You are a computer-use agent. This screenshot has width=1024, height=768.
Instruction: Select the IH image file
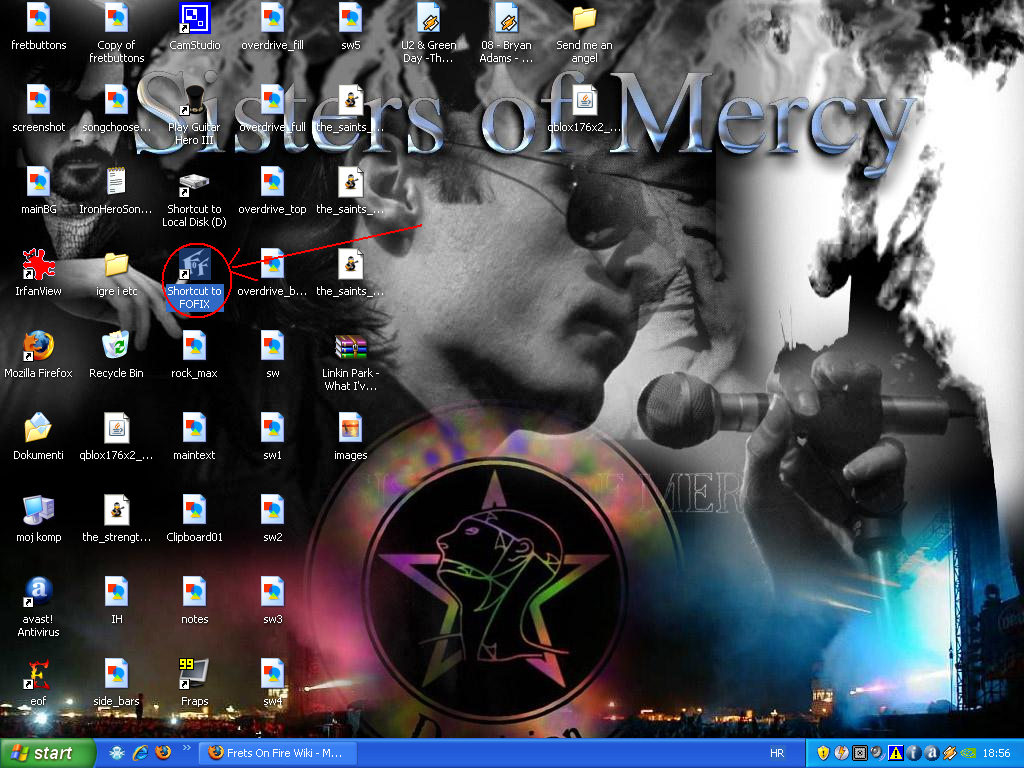pyautogui.click(x=116, y=601)
